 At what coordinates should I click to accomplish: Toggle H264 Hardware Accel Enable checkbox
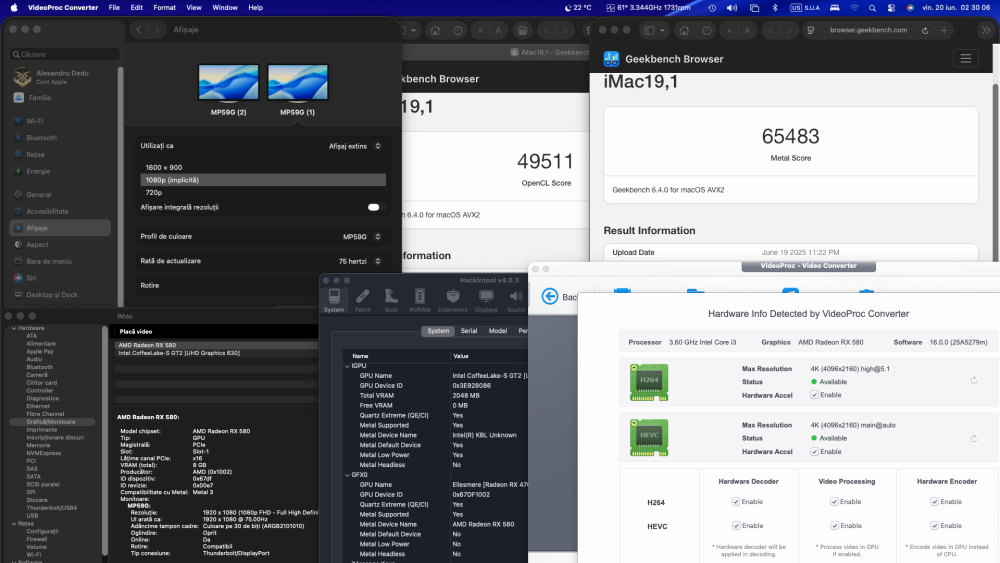click(x=814, y=395)
